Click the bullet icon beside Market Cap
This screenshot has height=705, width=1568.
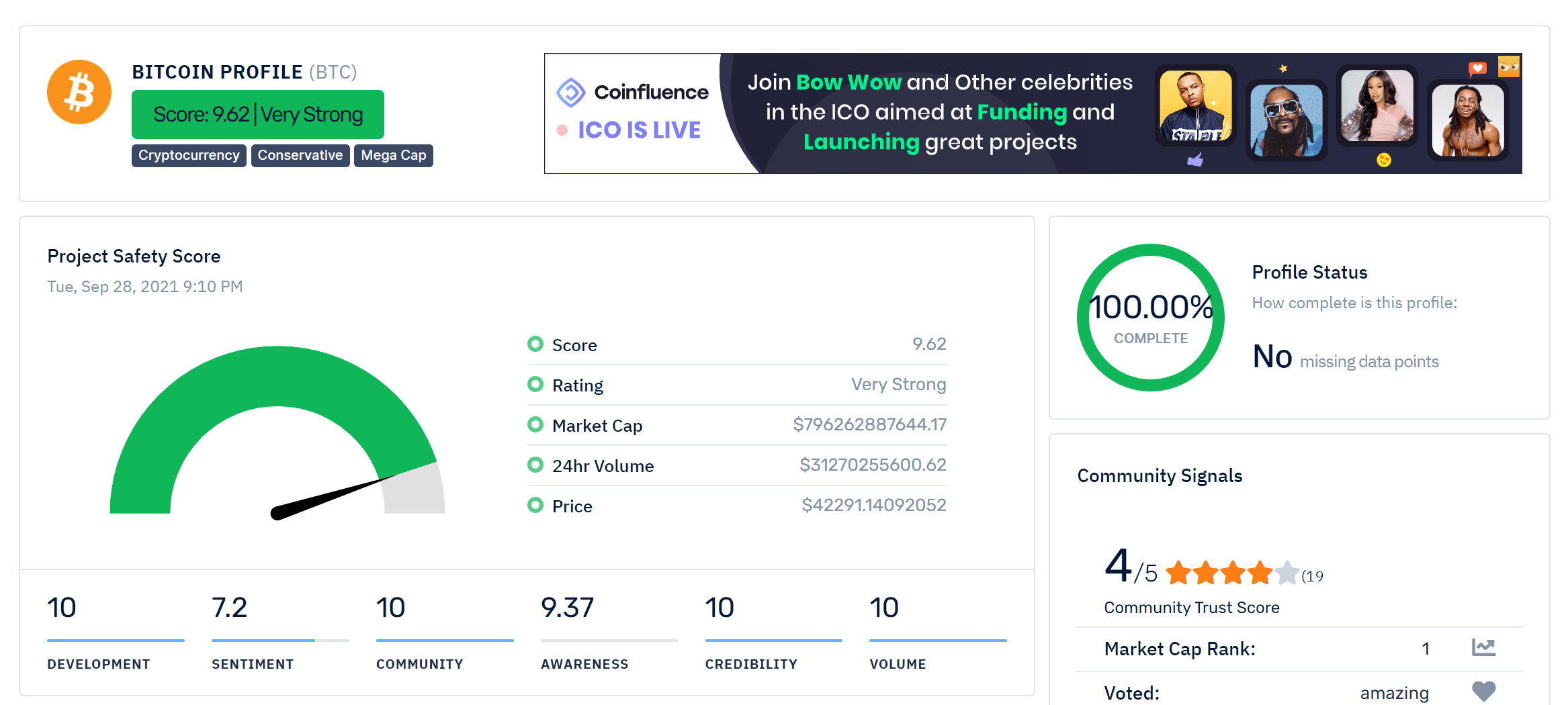[x=535, y=424]
